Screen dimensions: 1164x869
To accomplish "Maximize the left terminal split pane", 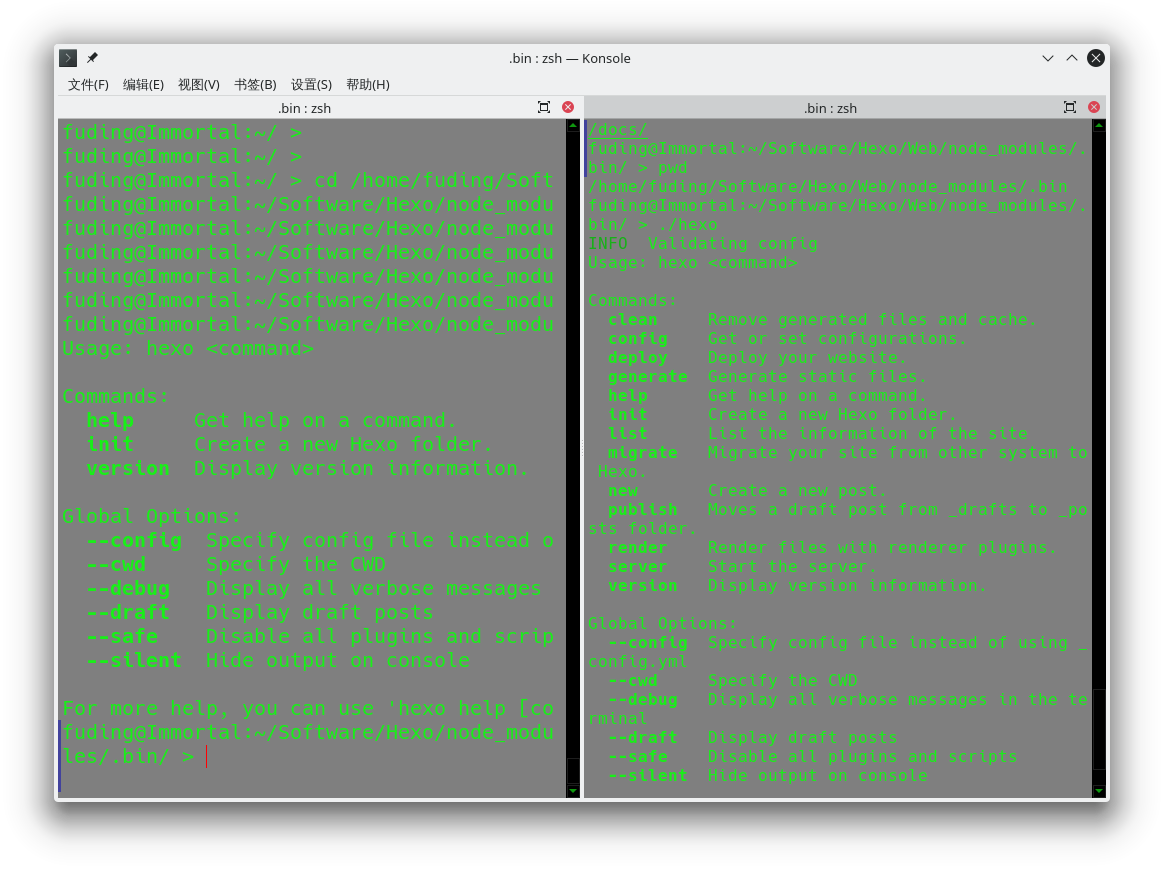I will coord(543,108).
